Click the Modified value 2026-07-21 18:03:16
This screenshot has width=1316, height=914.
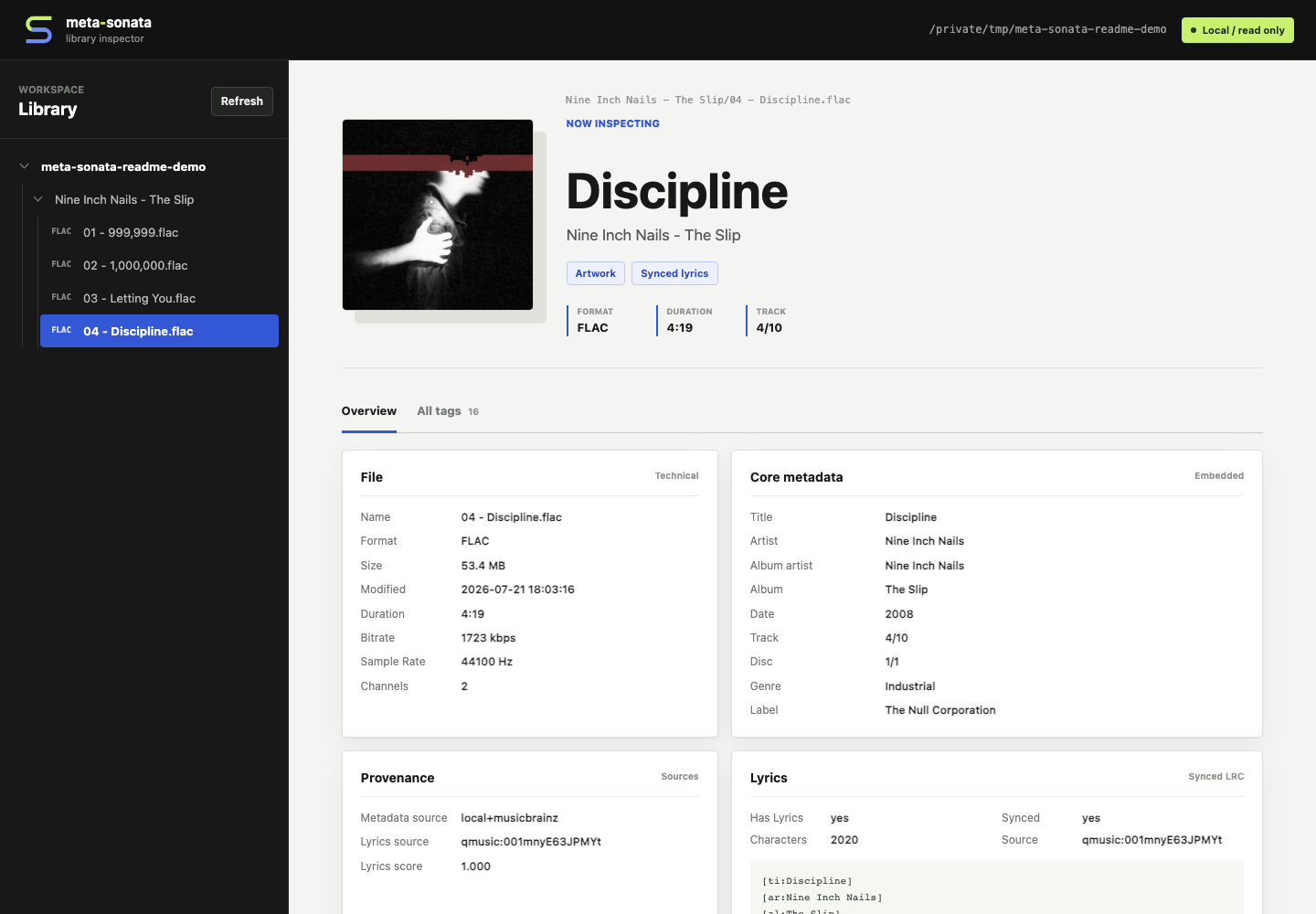(518, 590)
